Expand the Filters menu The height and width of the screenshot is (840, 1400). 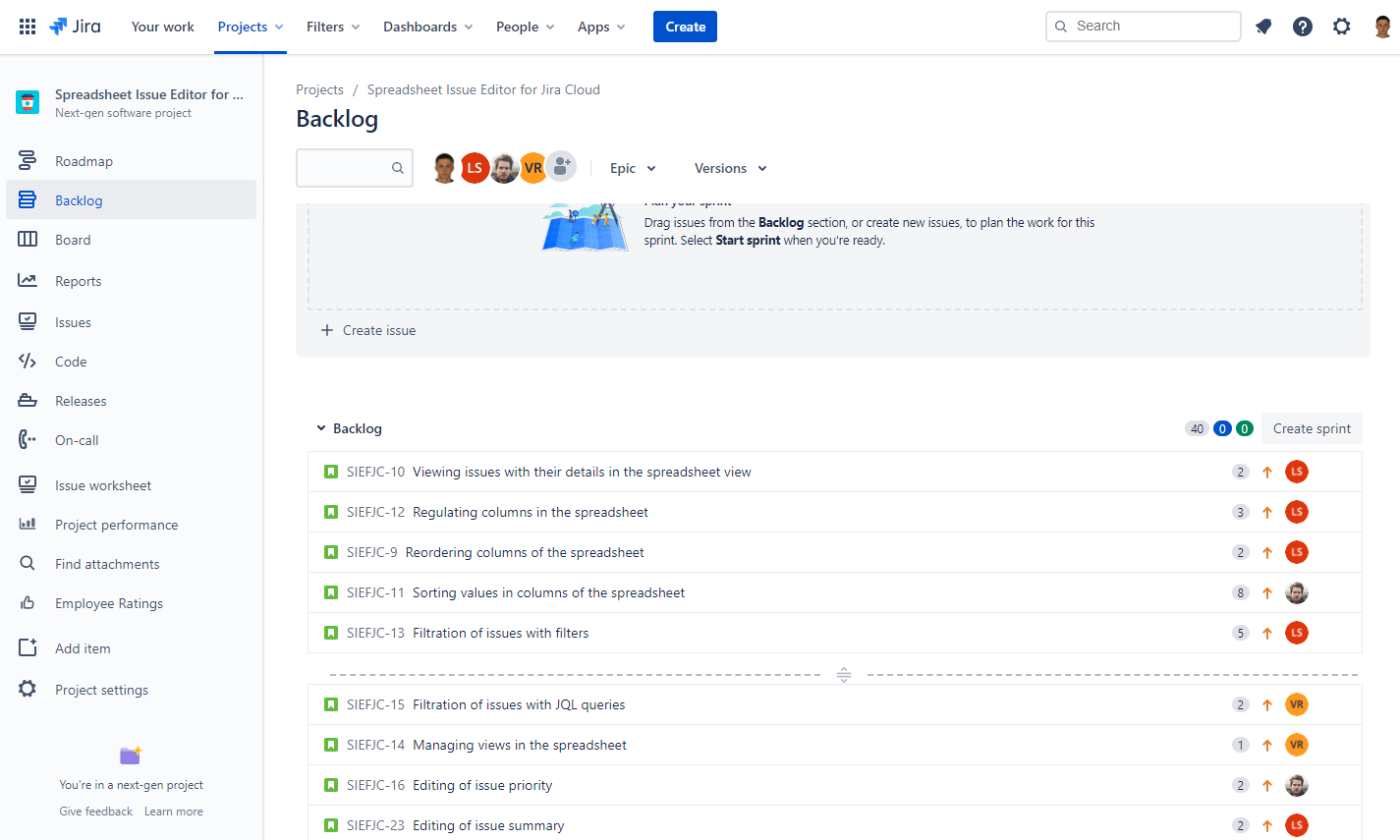tap(333, 27)
